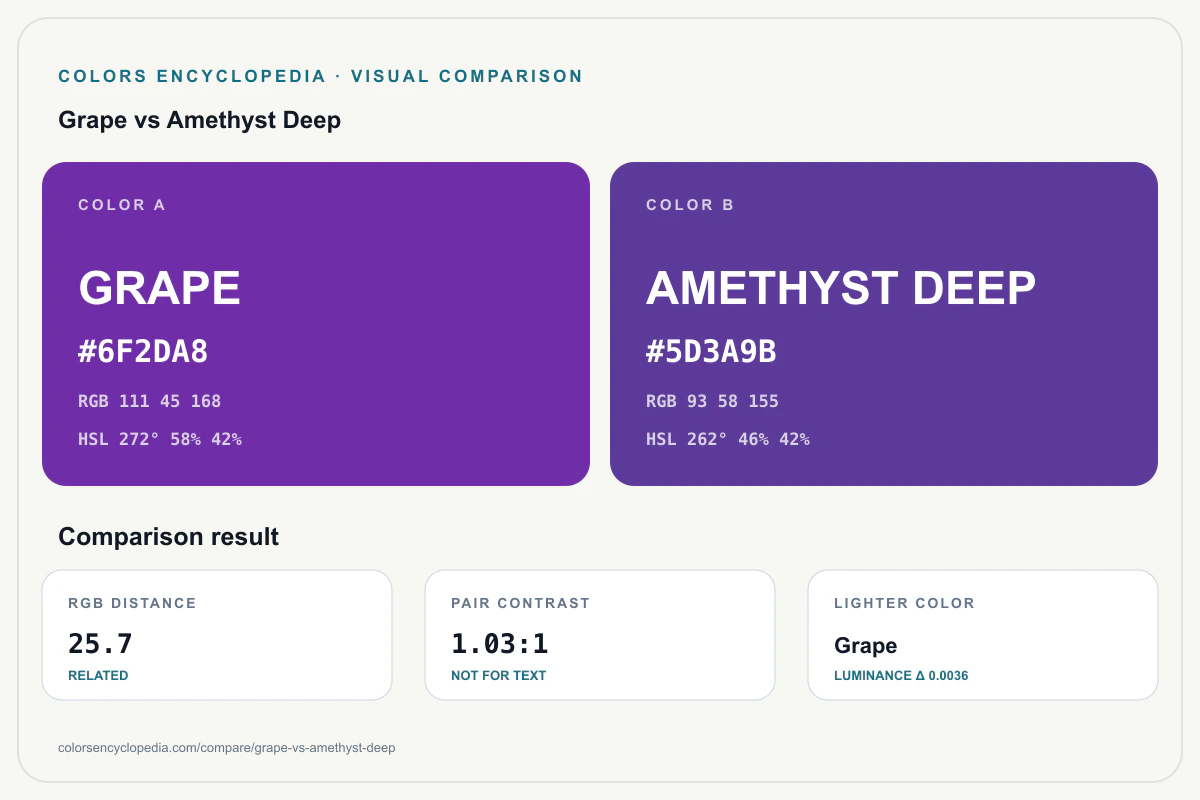Click the Comparison result heading
This screenshot has height=800, width=1200.
tap(169, 536)
